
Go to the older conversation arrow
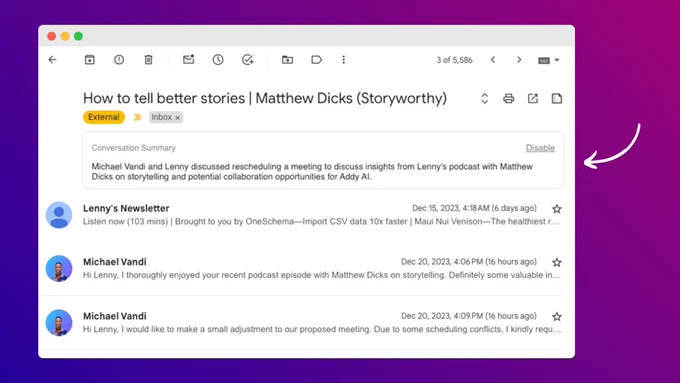point(519,60)
